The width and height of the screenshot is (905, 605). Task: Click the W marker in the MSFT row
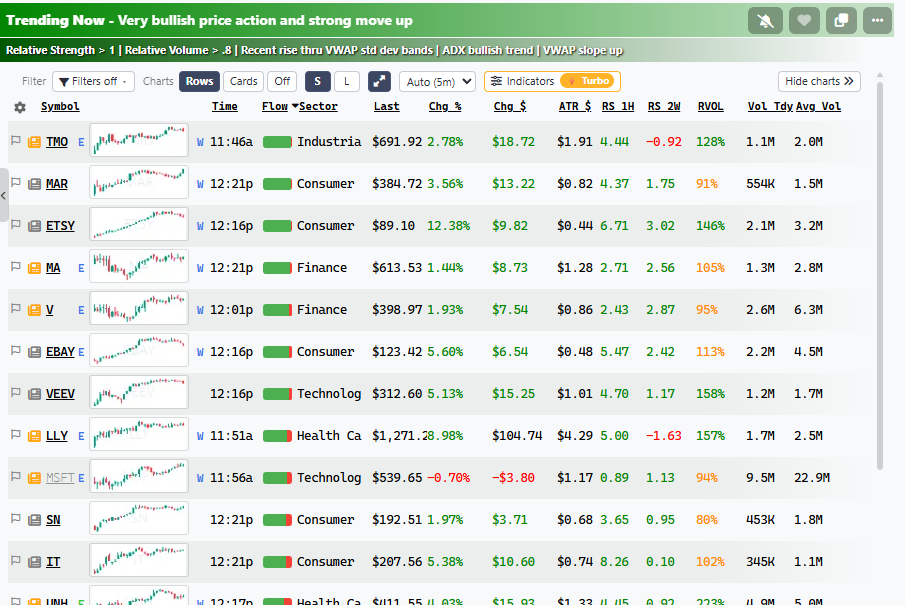[x=200, y=478]
